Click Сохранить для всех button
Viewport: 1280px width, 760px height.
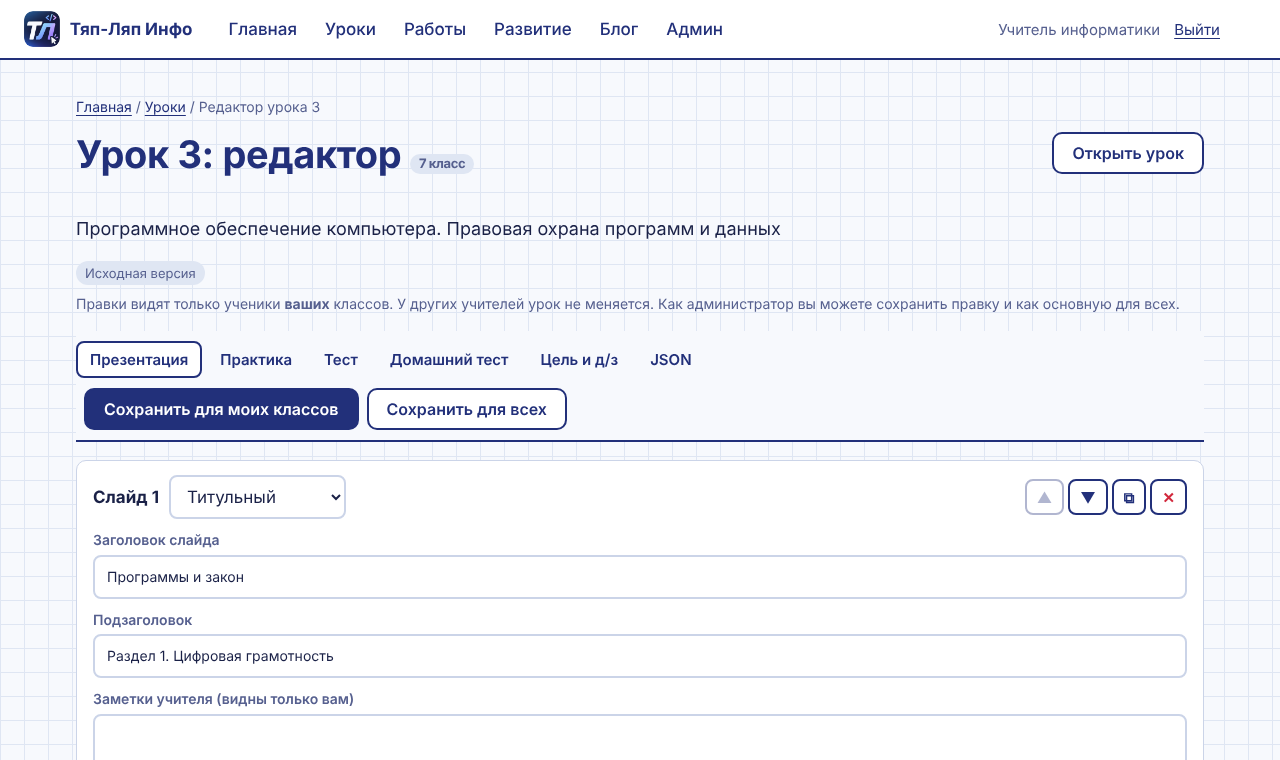[x=467, y=409]
